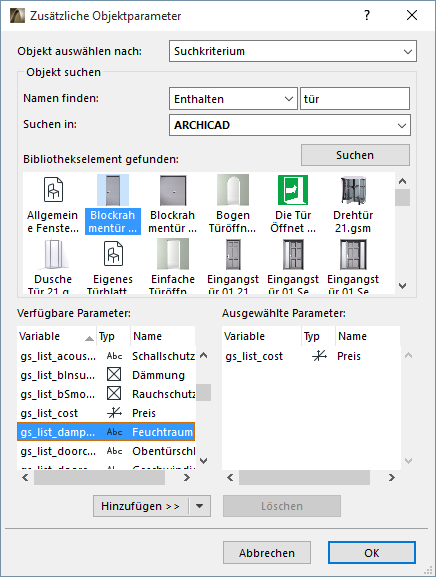Viewport: 436px width, 577px height.
Task: Click the horizontal scrollbar of selected parameters list
Action: (304, 477)
